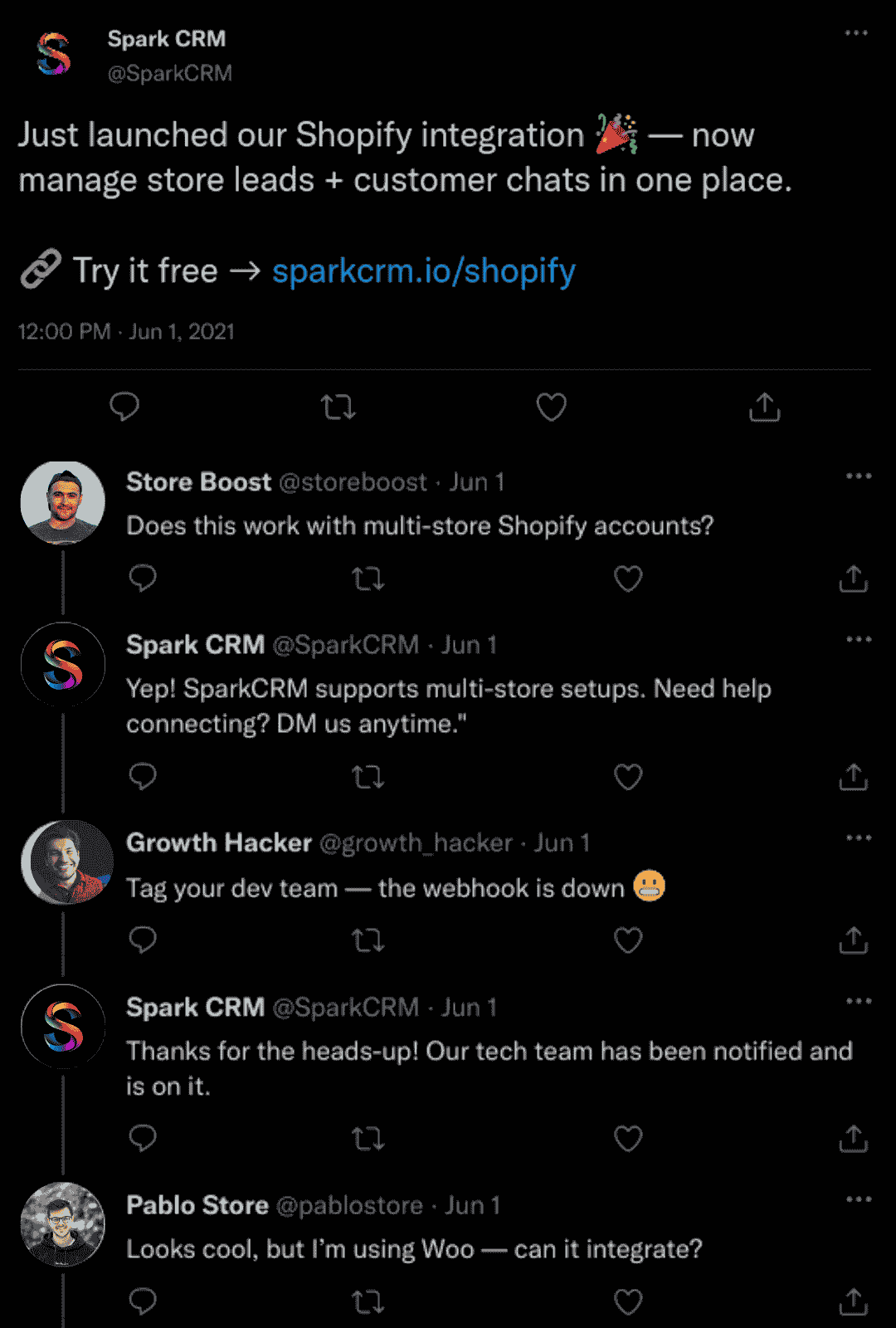The image size is (896, 1328).
Task: Click the reply icon under Pablo Store's tweet
Action: [x=143, y=1301]
